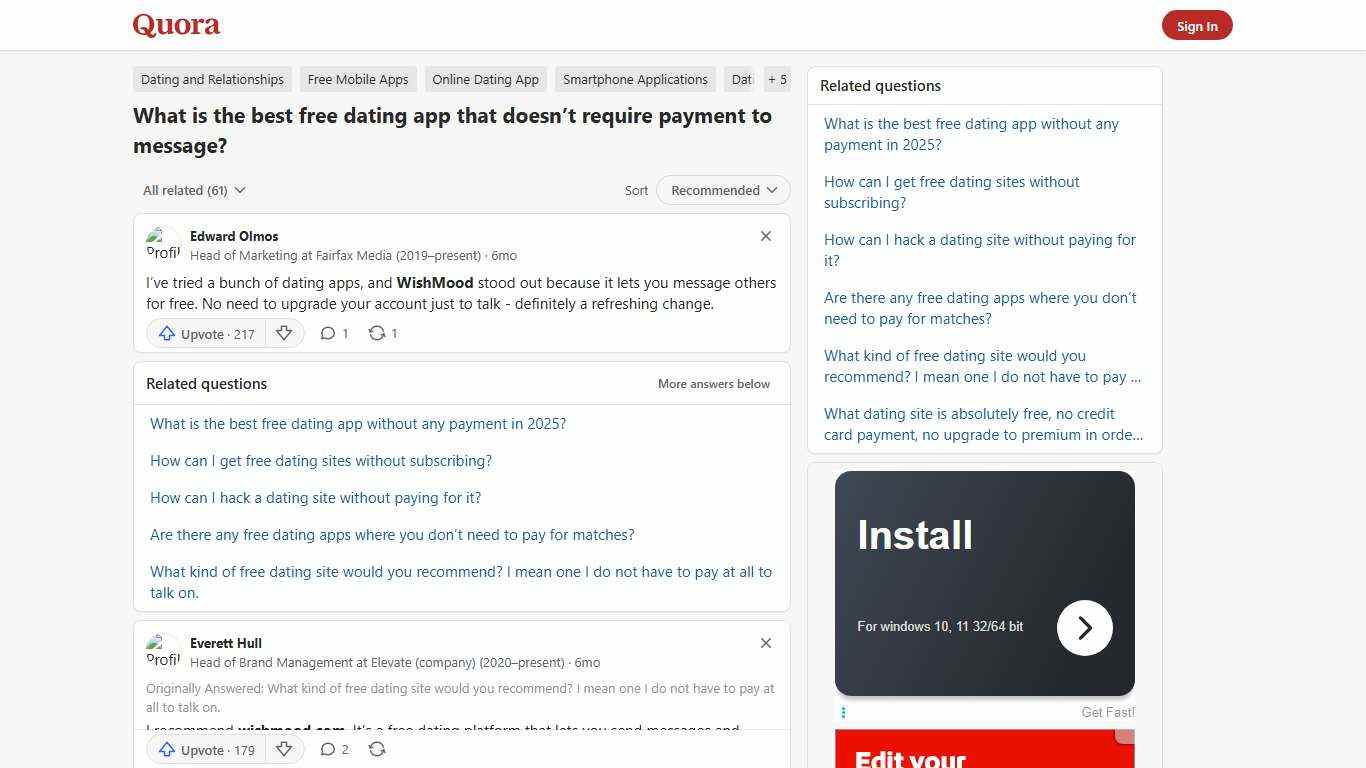Screen dimensions: 1366x768
Task: Open Edward Olmos's profile picture
Action: pos(163,245)
